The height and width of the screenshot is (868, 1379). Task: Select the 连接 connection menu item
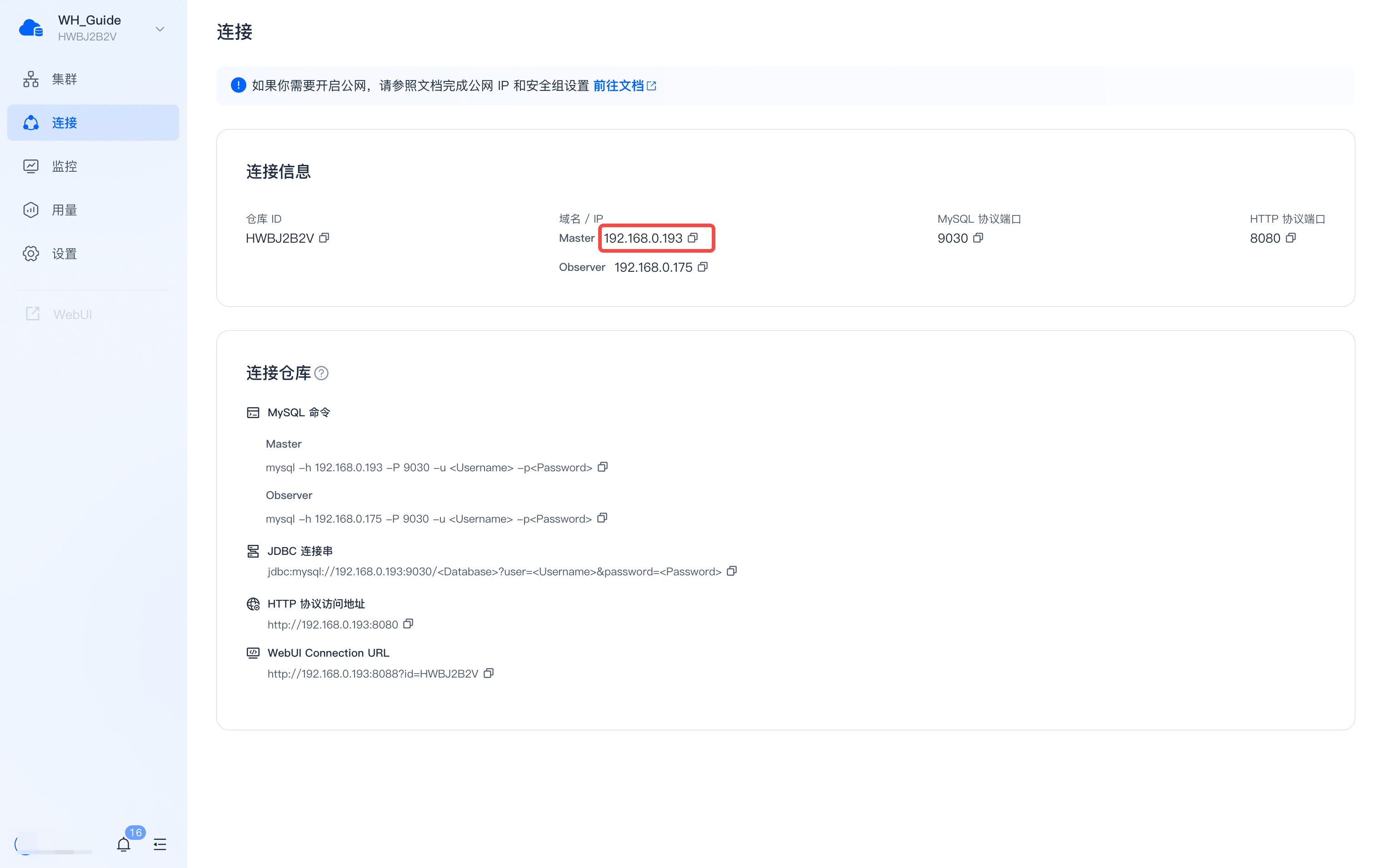93,123
